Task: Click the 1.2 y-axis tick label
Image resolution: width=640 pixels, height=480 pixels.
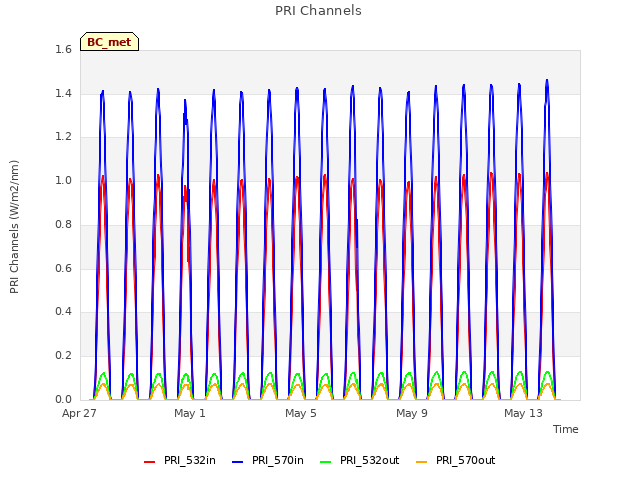Action: pos(63,137)
